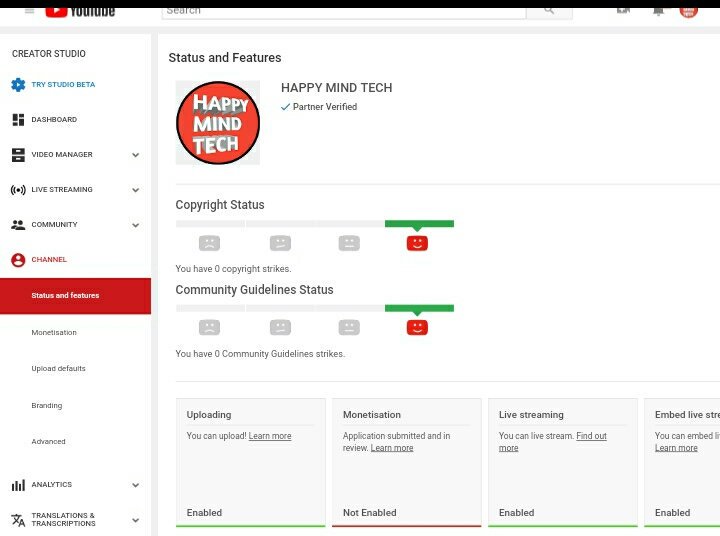Image resolution: width=720 pixels, height=536 pixels.
Task: Click green Community Guidelines Status bar segment
Action: coord(419,308)
